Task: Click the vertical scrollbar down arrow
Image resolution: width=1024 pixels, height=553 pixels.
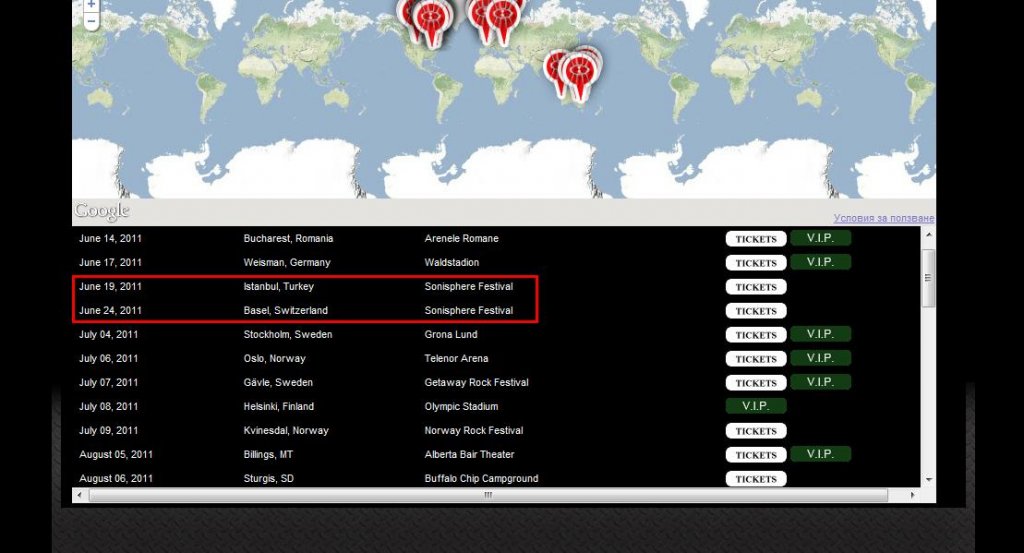Action: (x=929, y=480)
